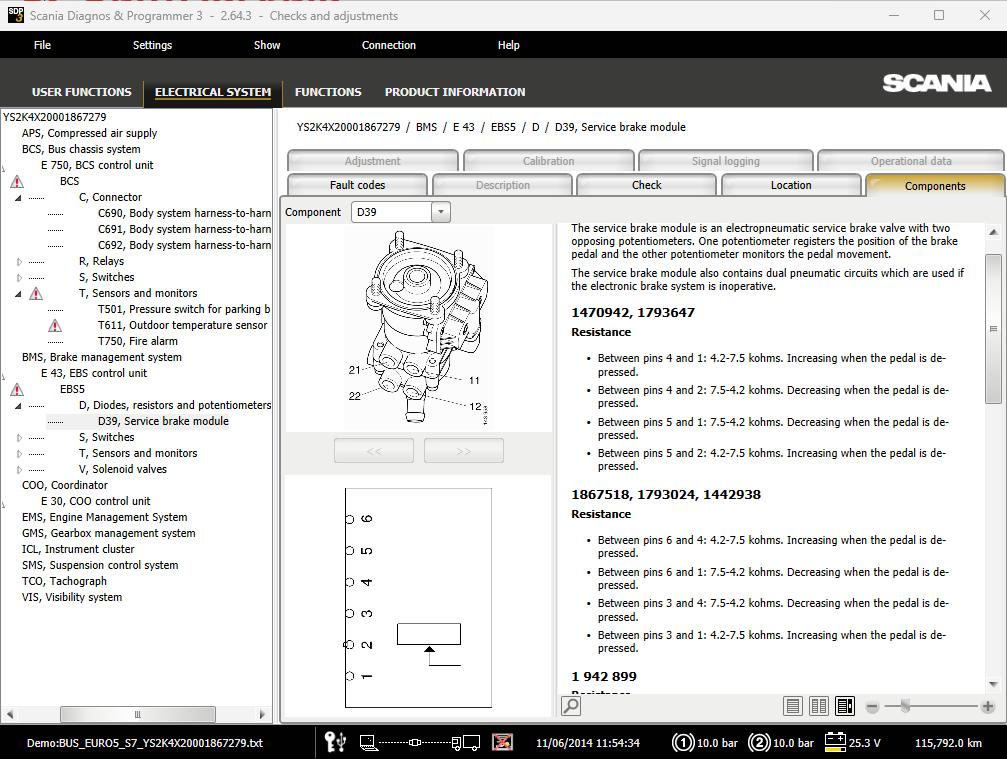
Task: Select the two-column page view icon
Action: pos(819,706)
